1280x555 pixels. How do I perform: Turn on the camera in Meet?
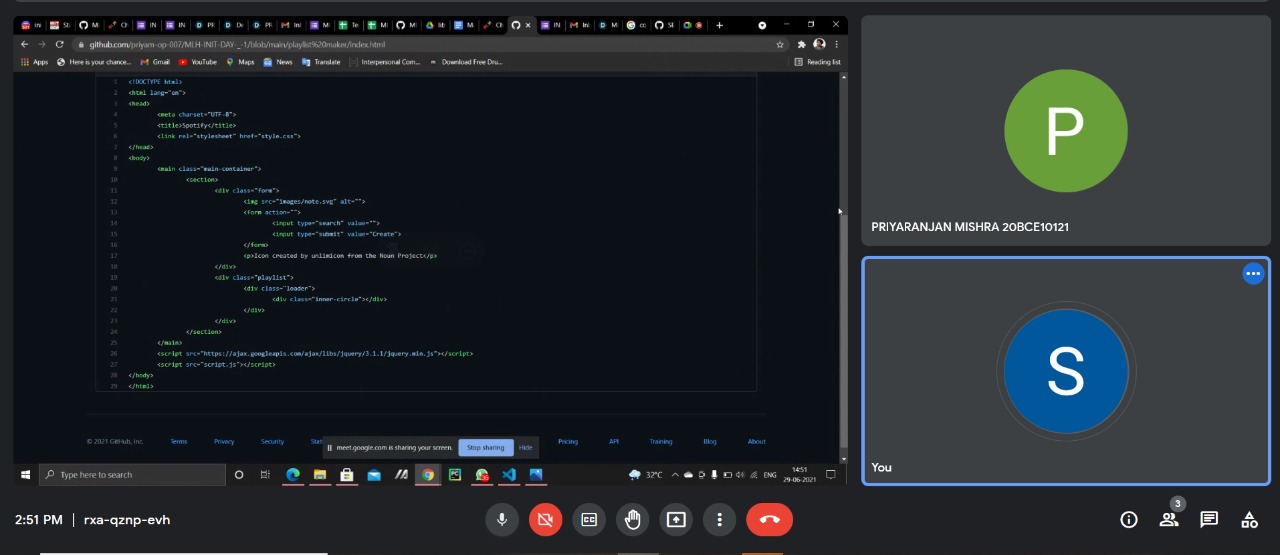(546, 520)
